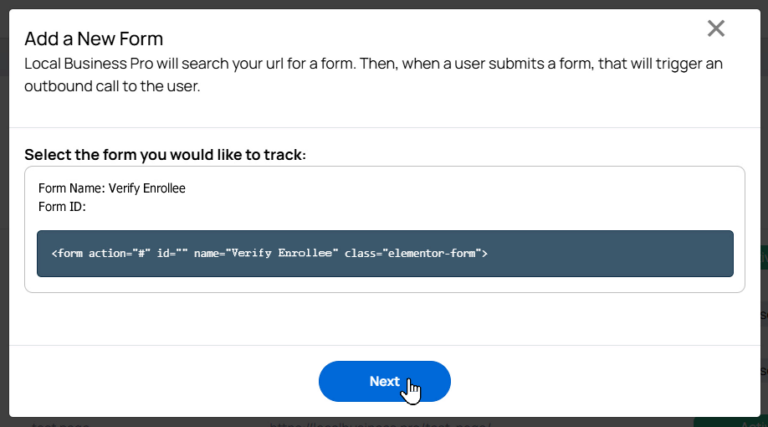Click the "Local Business Pro" text in description
This screenshot has height=427, width=768.
pos(89,64)
